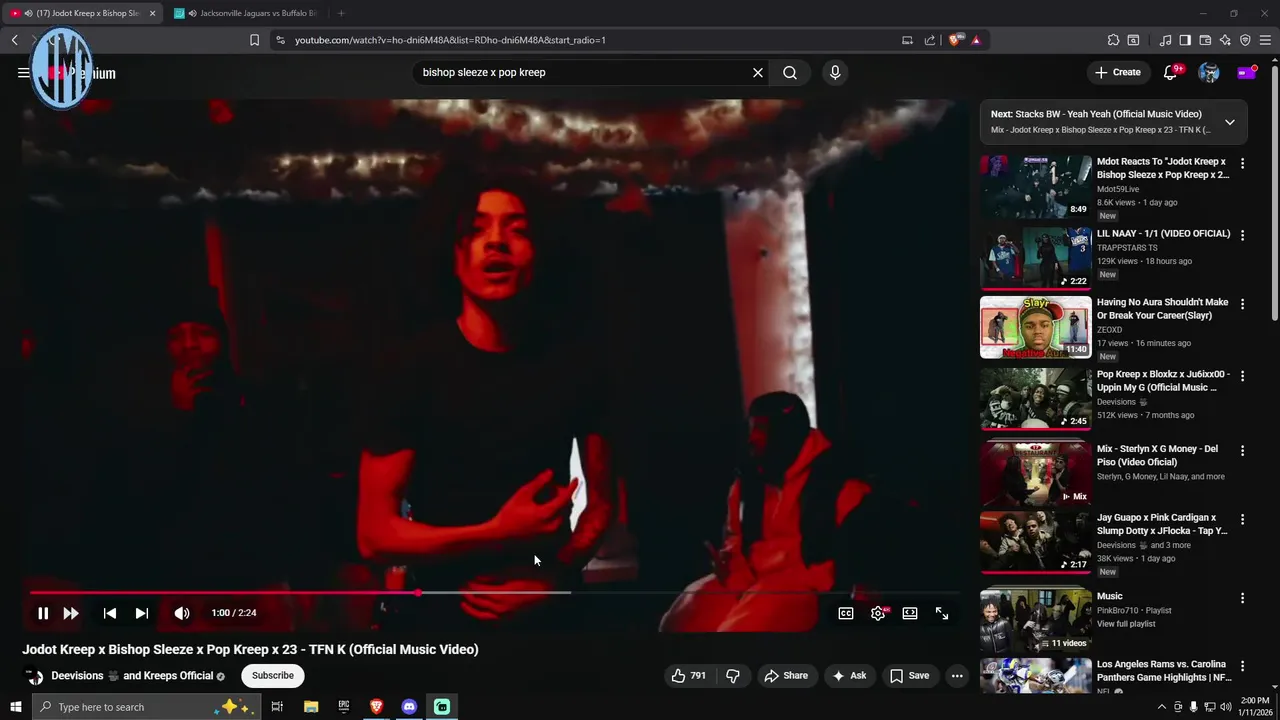Open options for Having No Aura video
Screen dimensions: 1280x720
click(x=1243, y=304)
